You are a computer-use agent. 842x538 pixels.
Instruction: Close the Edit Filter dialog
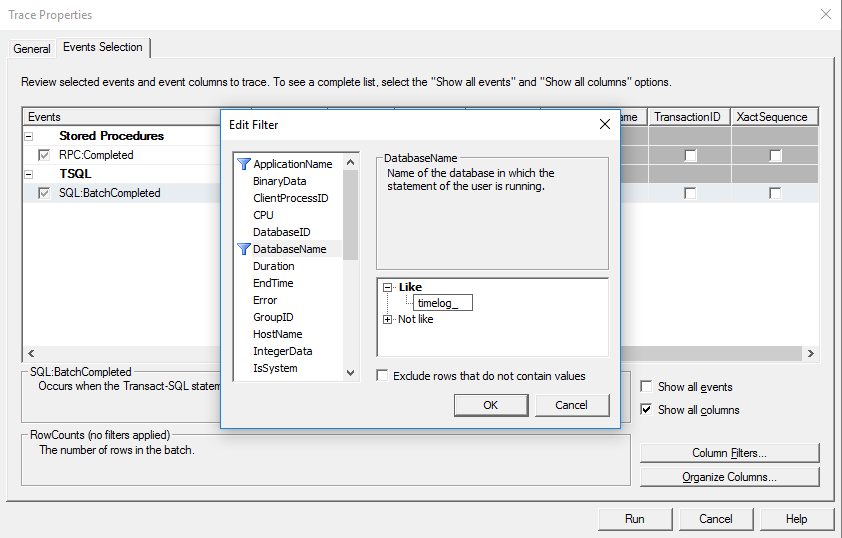604,124
